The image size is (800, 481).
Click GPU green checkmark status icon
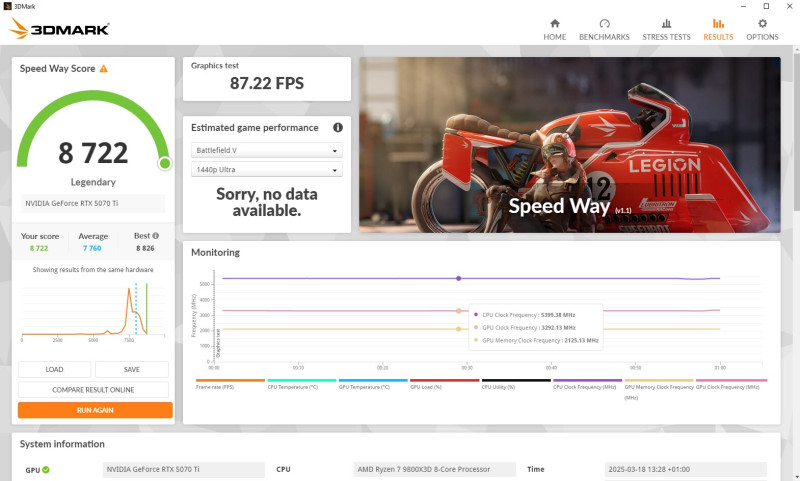[46, 470]
